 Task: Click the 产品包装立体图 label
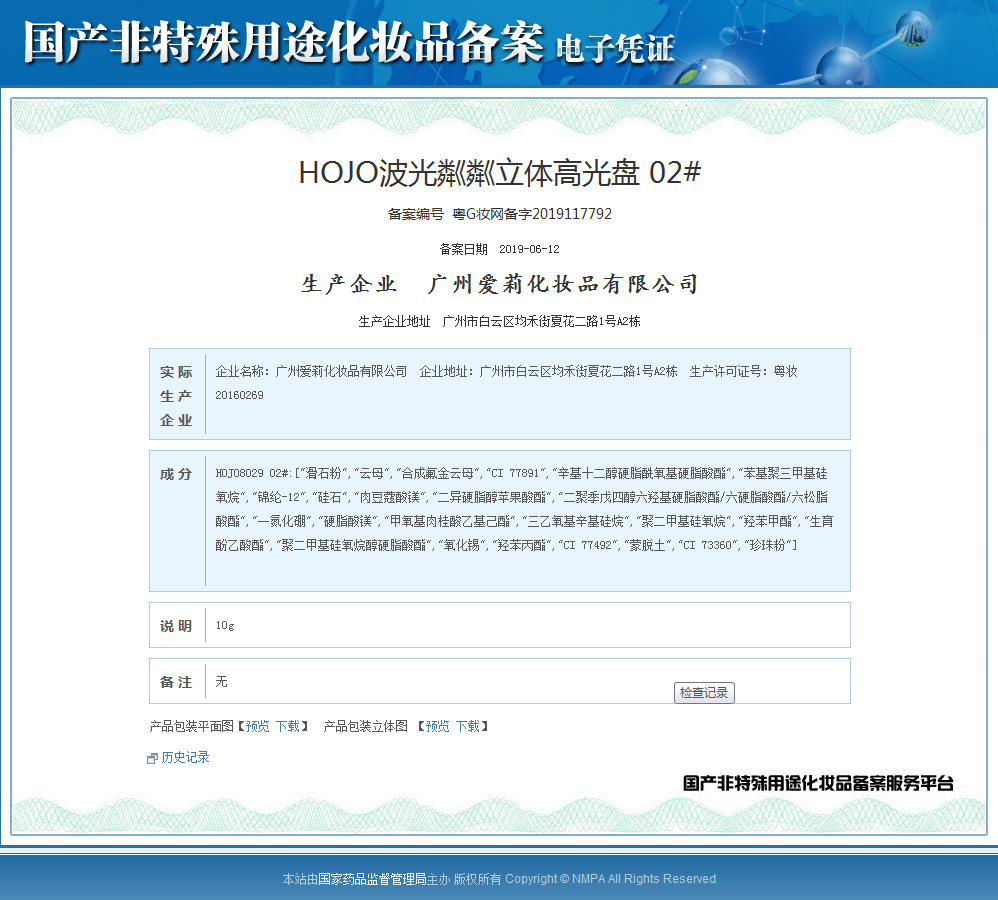click(x=365, y=726)
